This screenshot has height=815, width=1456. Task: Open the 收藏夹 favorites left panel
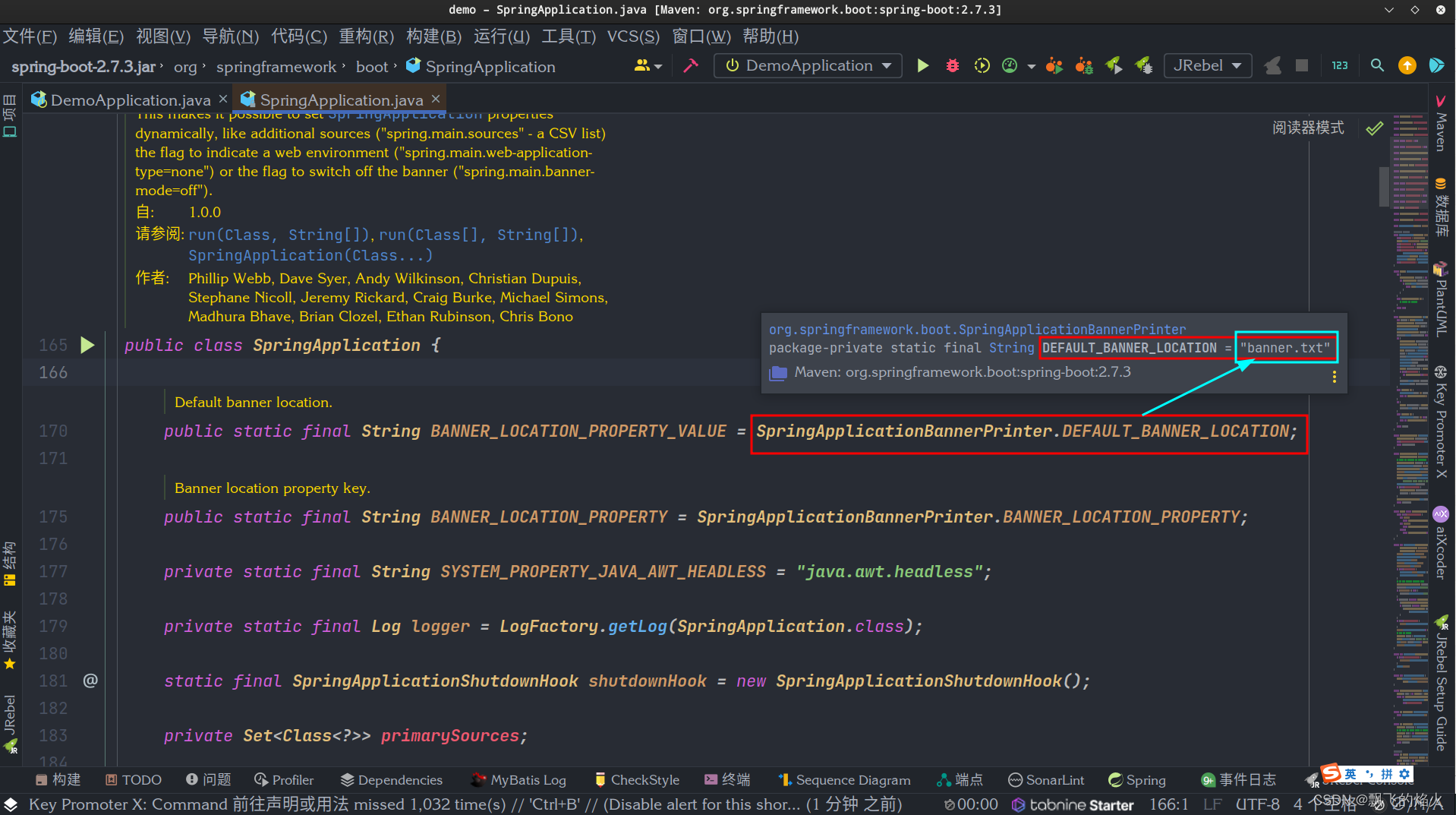point(9,640)
